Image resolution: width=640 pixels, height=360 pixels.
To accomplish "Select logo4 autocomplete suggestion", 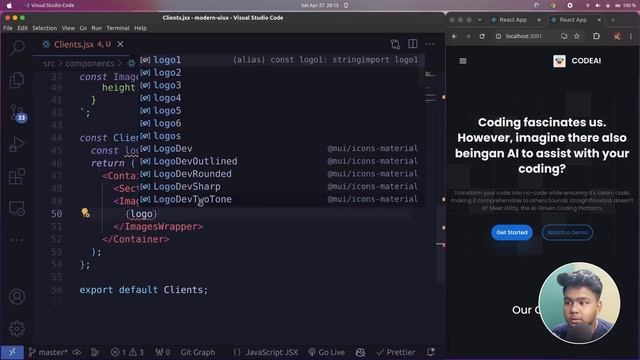I will pos(282,98).
